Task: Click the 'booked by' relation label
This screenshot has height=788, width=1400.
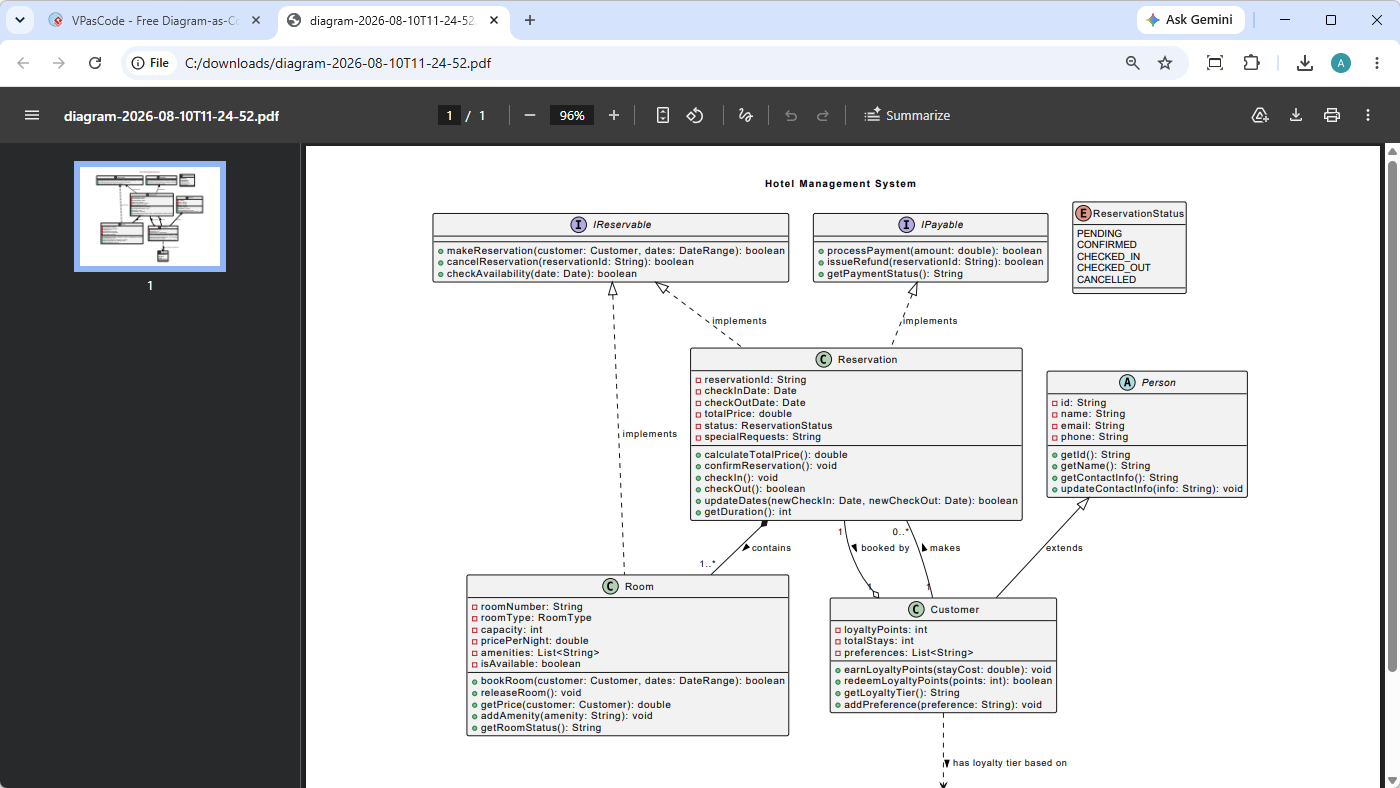Action: pyautogui.click(x=885, y=548)
